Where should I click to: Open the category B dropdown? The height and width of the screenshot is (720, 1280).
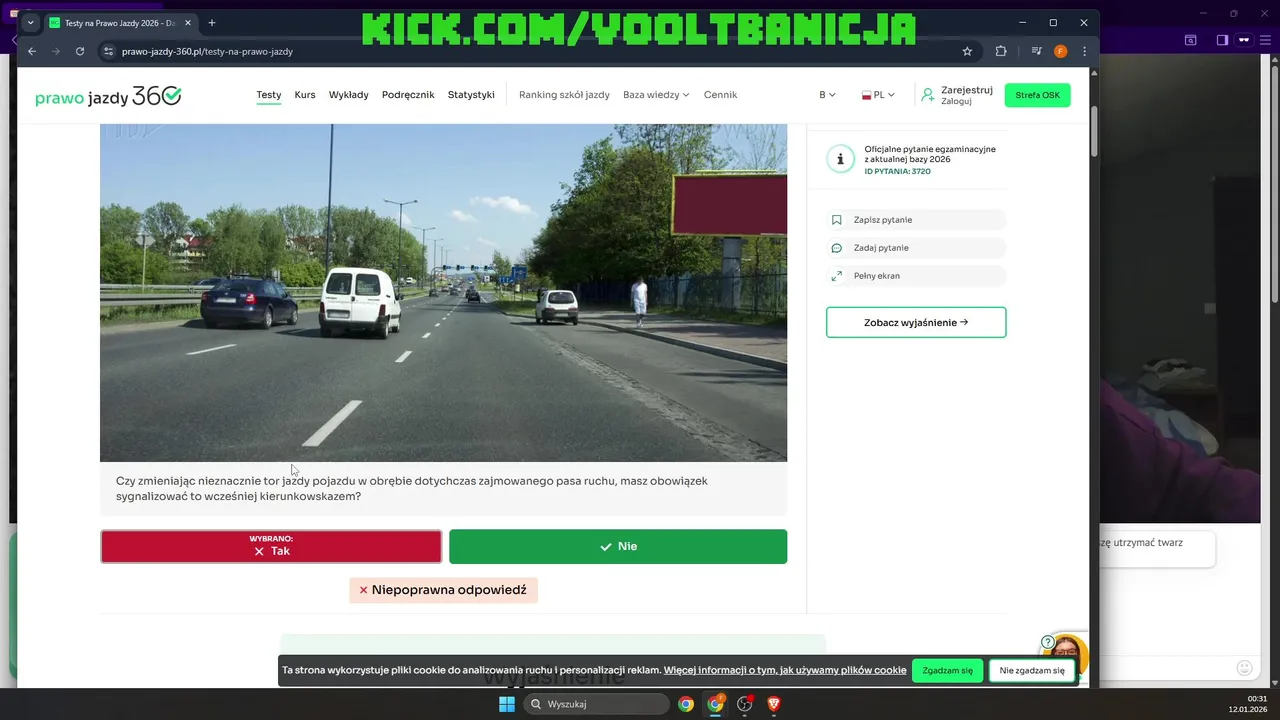[x=827, y=95]
